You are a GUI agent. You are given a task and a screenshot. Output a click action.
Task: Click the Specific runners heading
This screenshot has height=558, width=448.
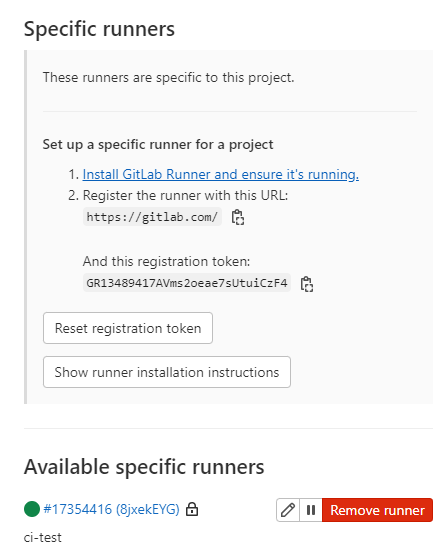point(99,29)
